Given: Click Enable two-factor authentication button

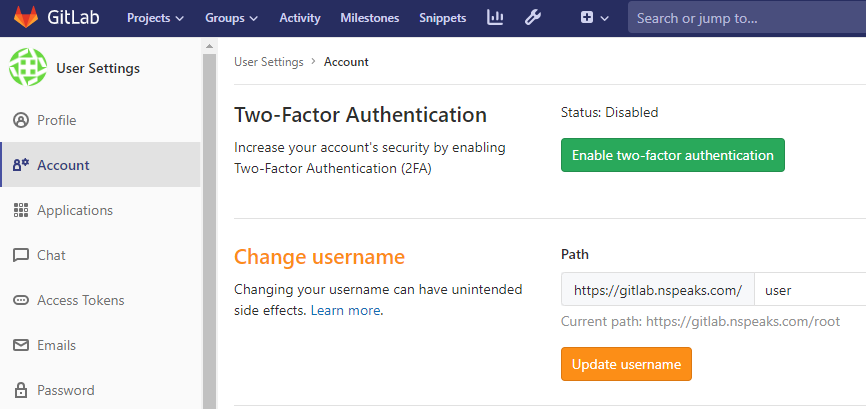Looking at the screenshot, I should click(x=673, y=155).
